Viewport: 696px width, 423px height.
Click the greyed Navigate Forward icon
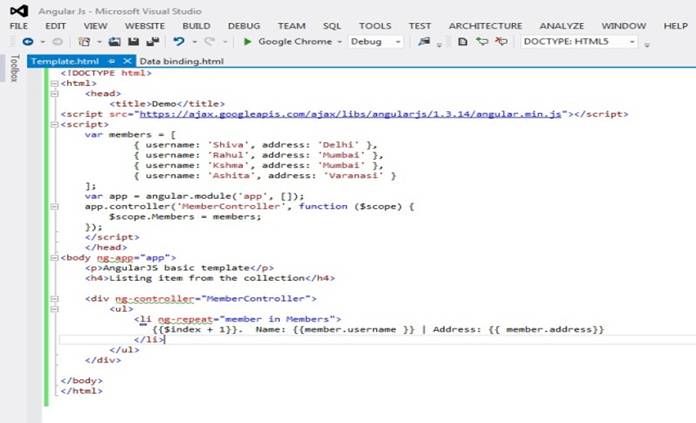pos(57,42)
